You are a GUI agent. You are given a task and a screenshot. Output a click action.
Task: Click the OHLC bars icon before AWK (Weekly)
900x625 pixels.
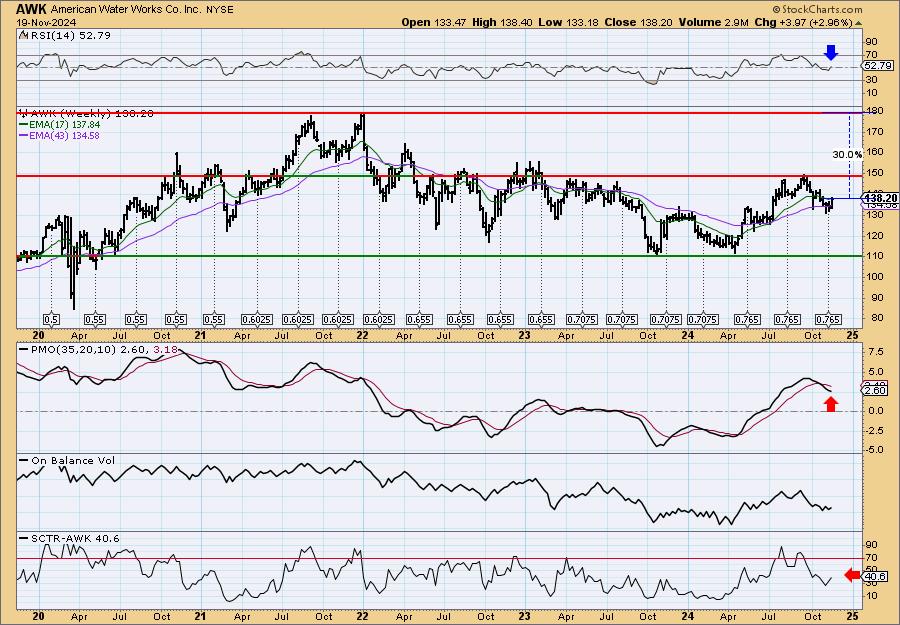pos(22,112)
